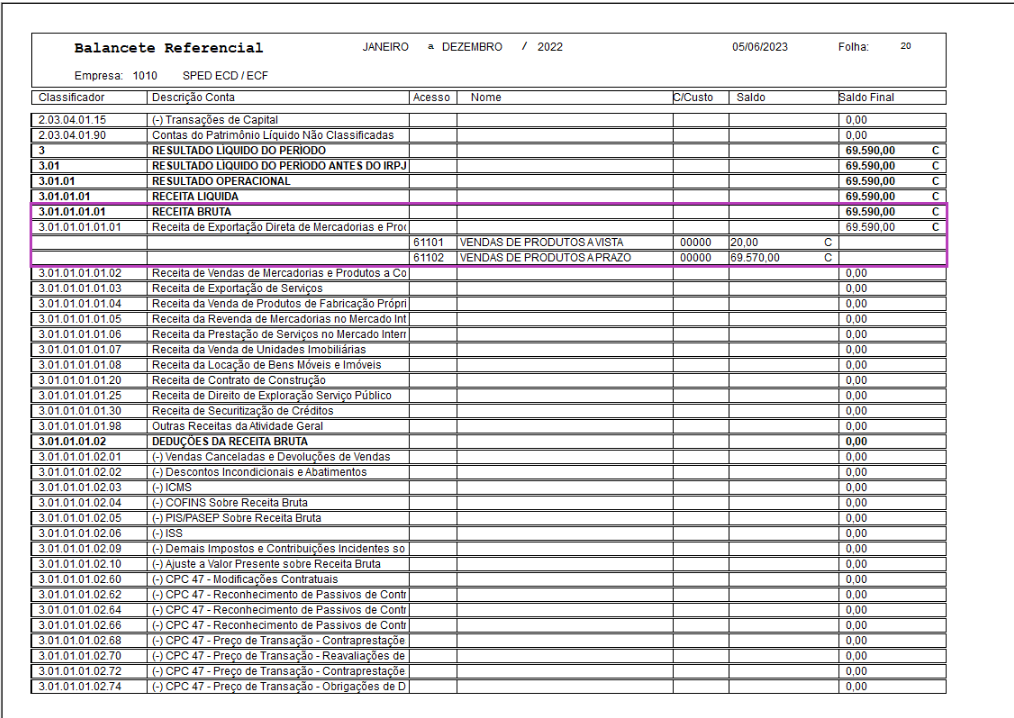Click the 'C/Custo' column header
Image resolution: width=1014 pixels, height=718 pixels.
(x=693, y=98)
